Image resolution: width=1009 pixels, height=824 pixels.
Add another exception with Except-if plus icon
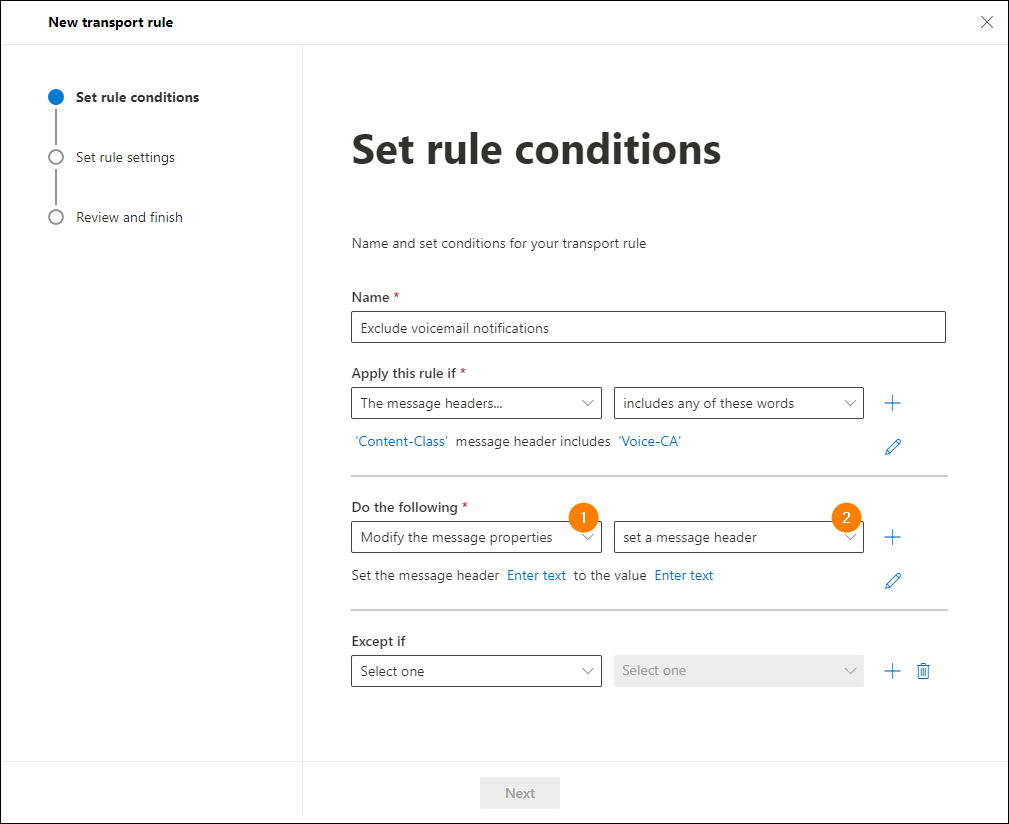893,671
